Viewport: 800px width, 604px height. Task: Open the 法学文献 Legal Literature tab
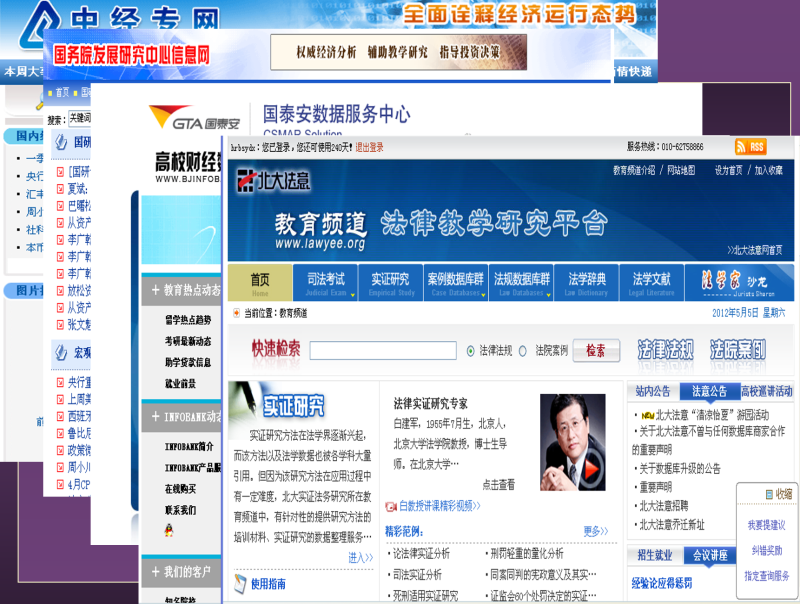click(652, 283)
